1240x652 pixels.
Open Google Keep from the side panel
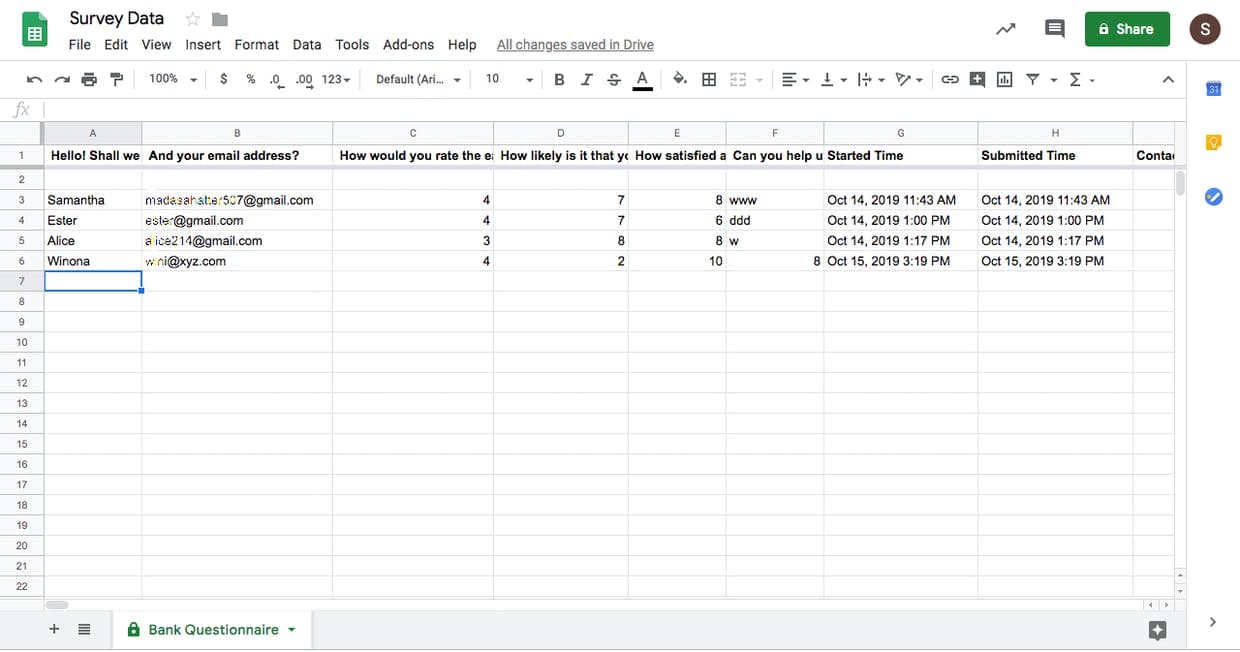(x=1212, y=142)
